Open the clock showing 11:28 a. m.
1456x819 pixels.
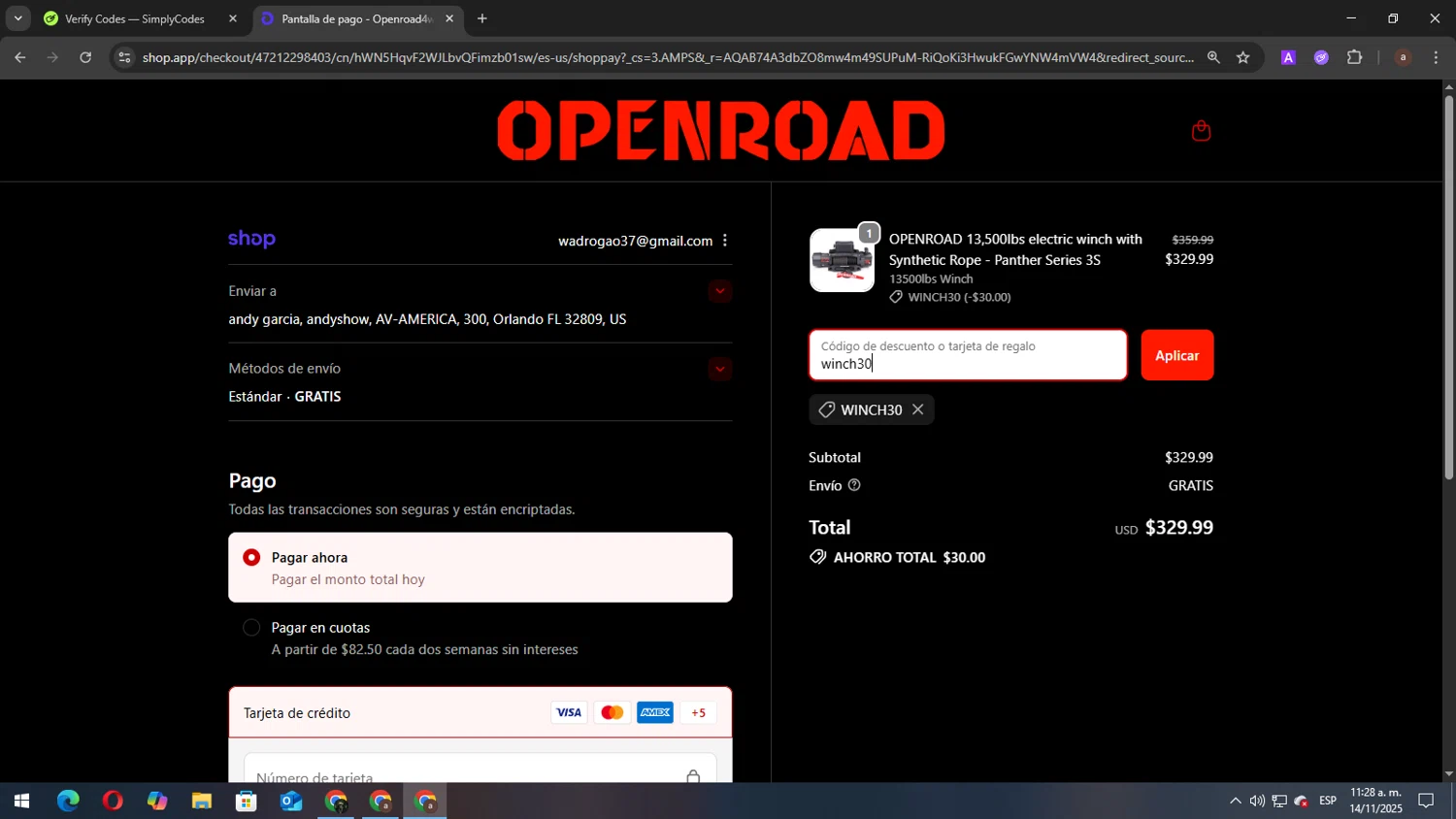click(1375, 802)
